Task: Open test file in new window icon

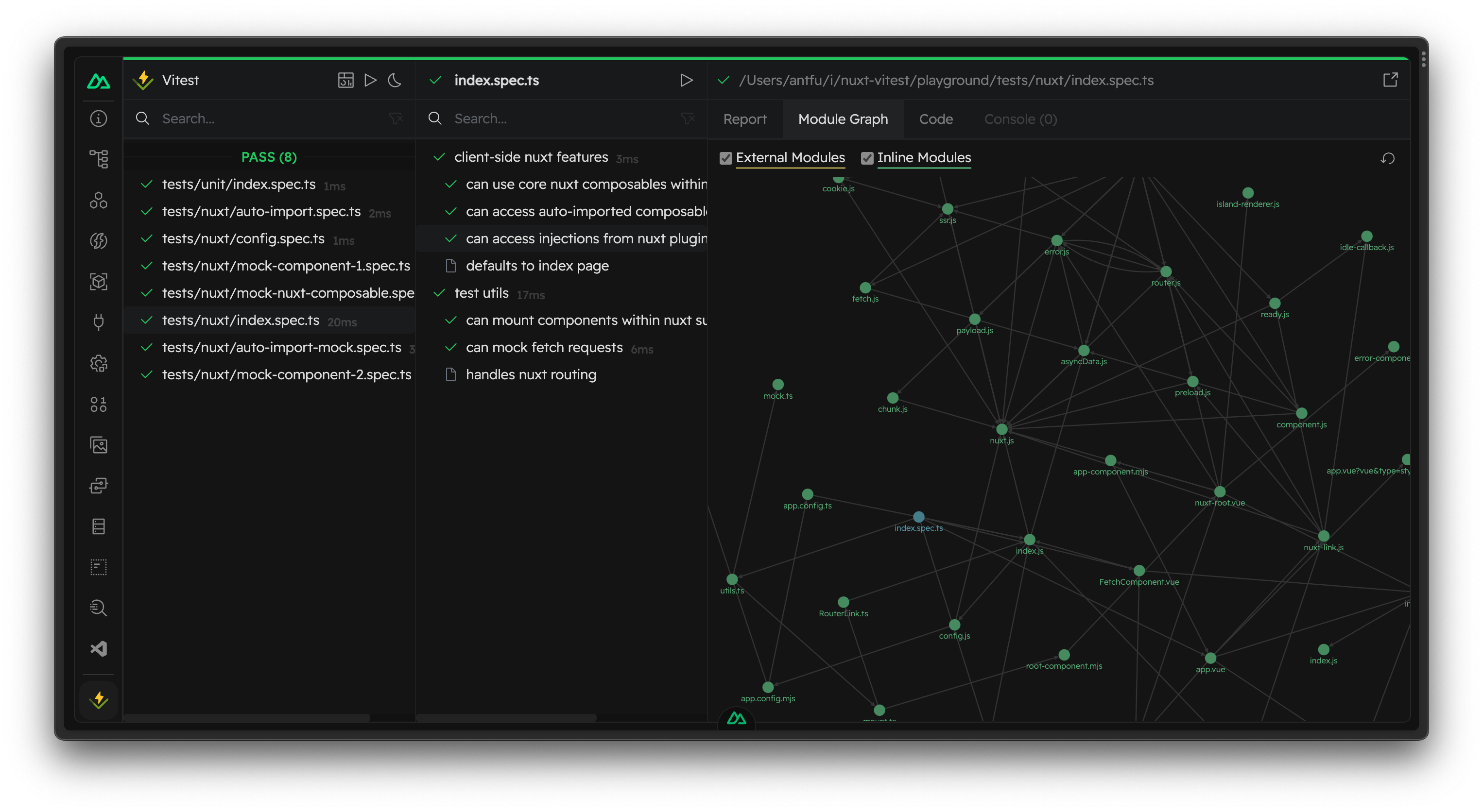Action: click(1390, 80)
